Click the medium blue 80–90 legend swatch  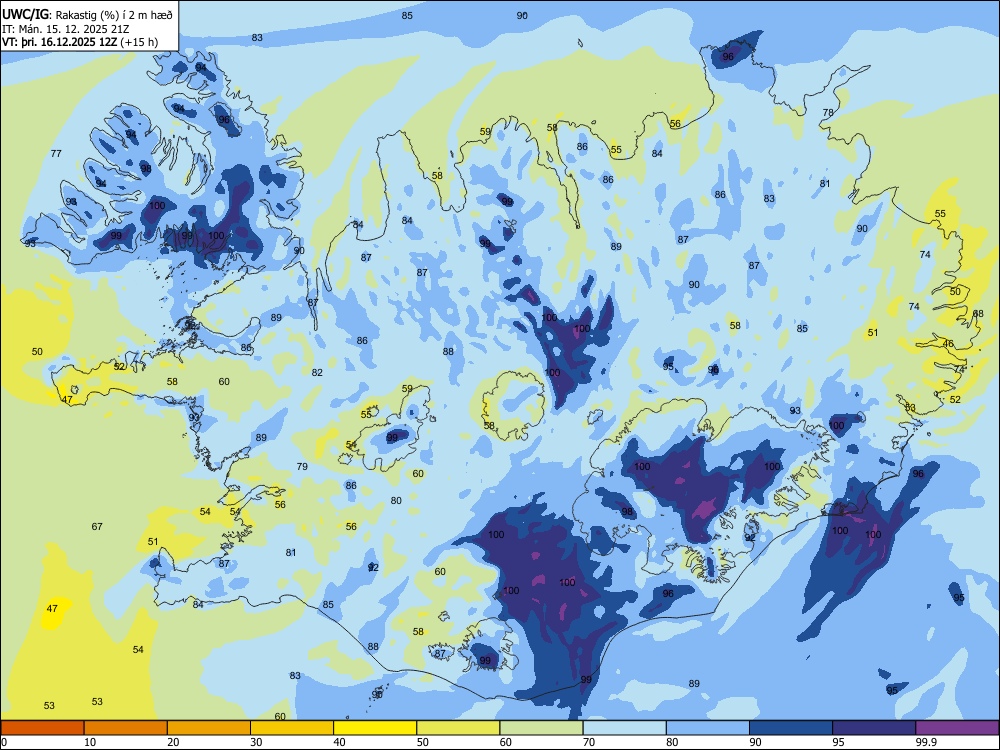708,728
